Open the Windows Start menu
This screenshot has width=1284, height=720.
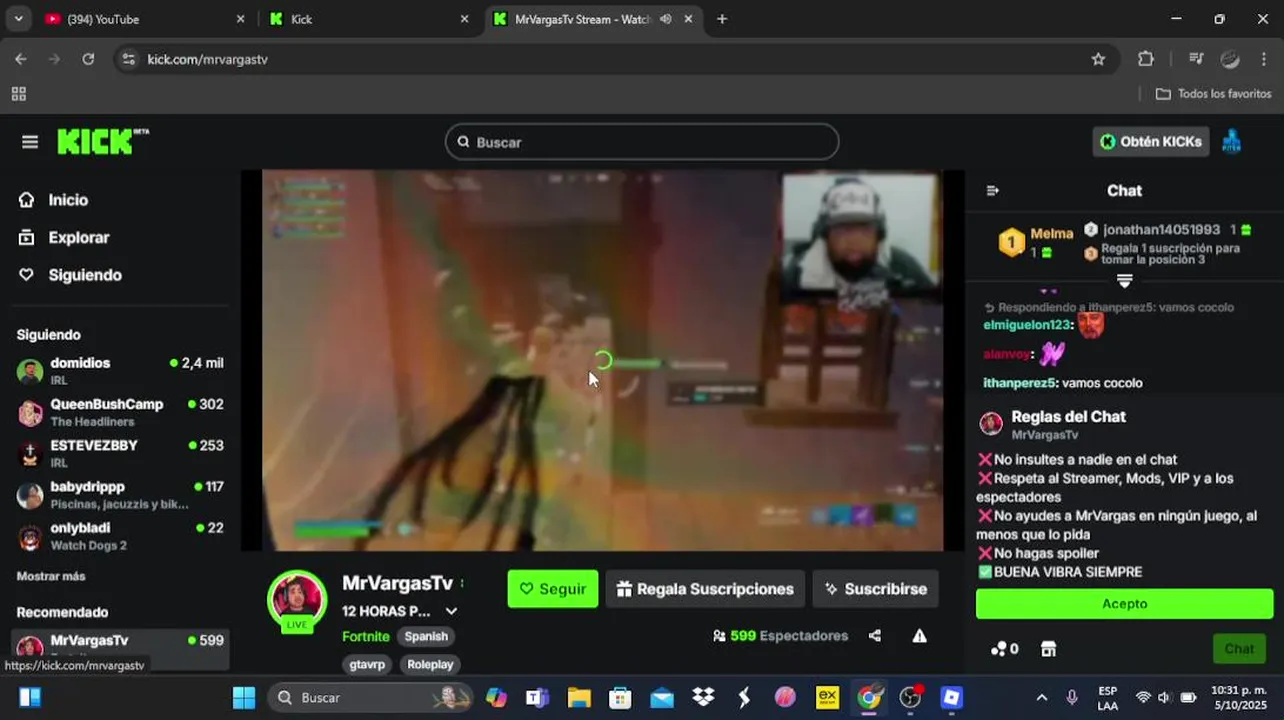pos(244,697)
